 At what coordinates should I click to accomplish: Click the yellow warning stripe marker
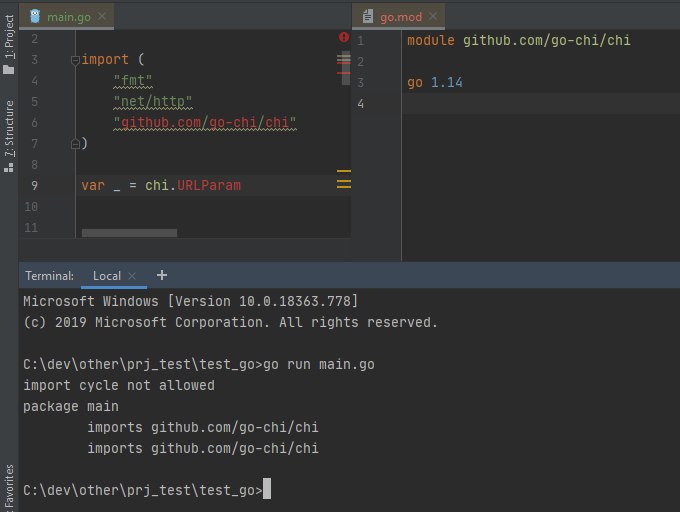(x=344, y=173)
